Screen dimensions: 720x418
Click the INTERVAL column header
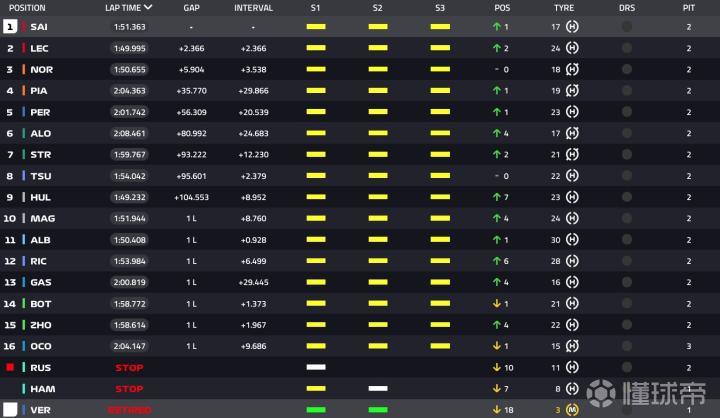(253, 7)
